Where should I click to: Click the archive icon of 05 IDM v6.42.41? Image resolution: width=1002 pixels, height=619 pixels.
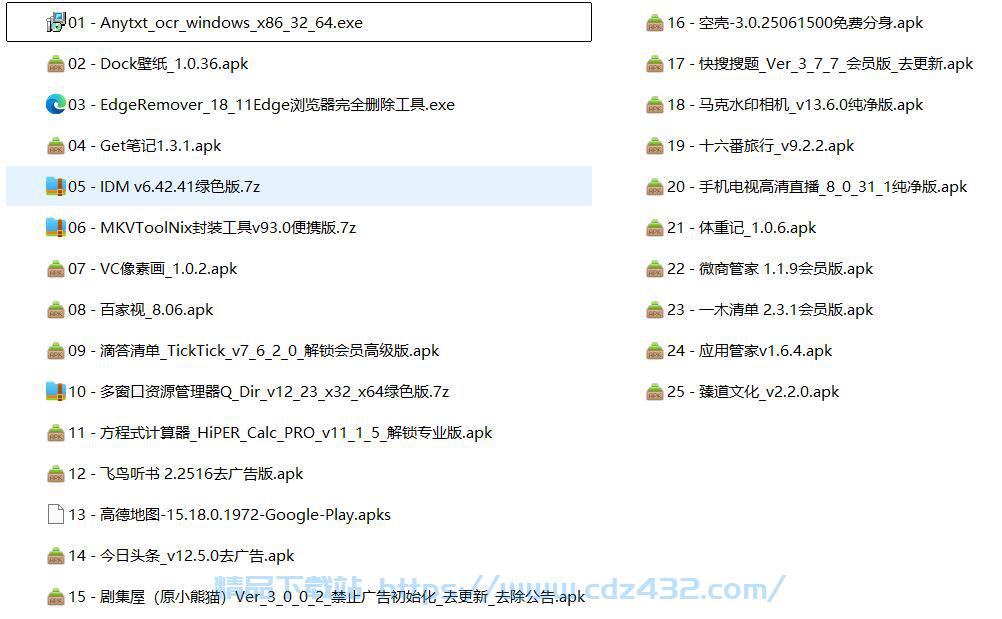pos(56,187)
